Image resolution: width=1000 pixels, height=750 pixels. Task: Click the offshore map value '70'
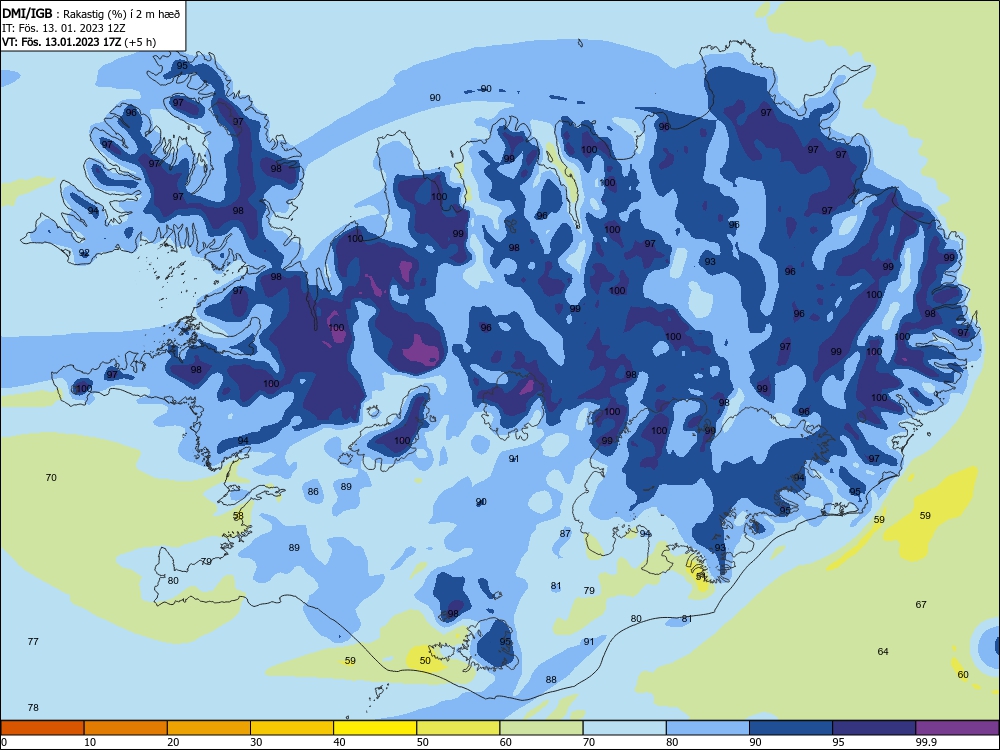pos(51,478)
